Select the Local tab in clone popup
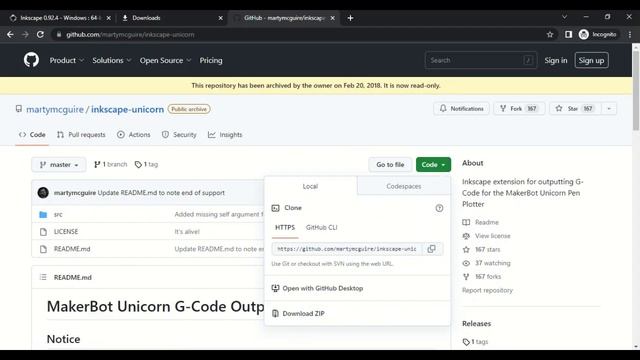Screen dimensions: 640x360 (x=310, y=186)
